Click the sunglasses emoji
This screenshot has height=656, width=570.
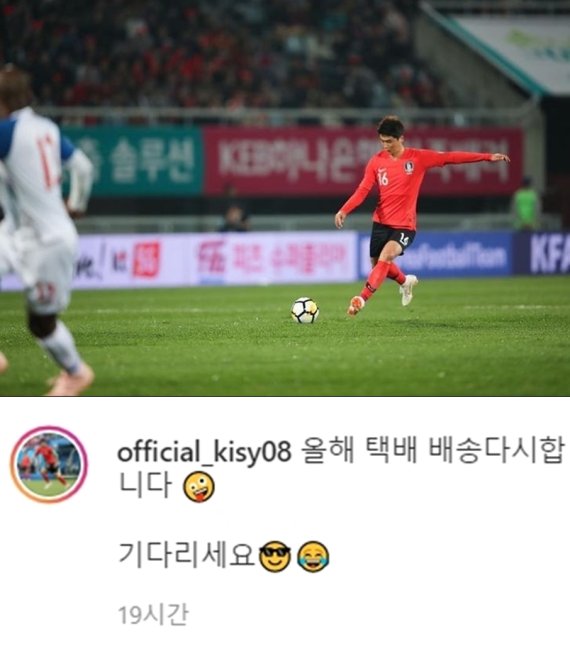pos(275,556)
